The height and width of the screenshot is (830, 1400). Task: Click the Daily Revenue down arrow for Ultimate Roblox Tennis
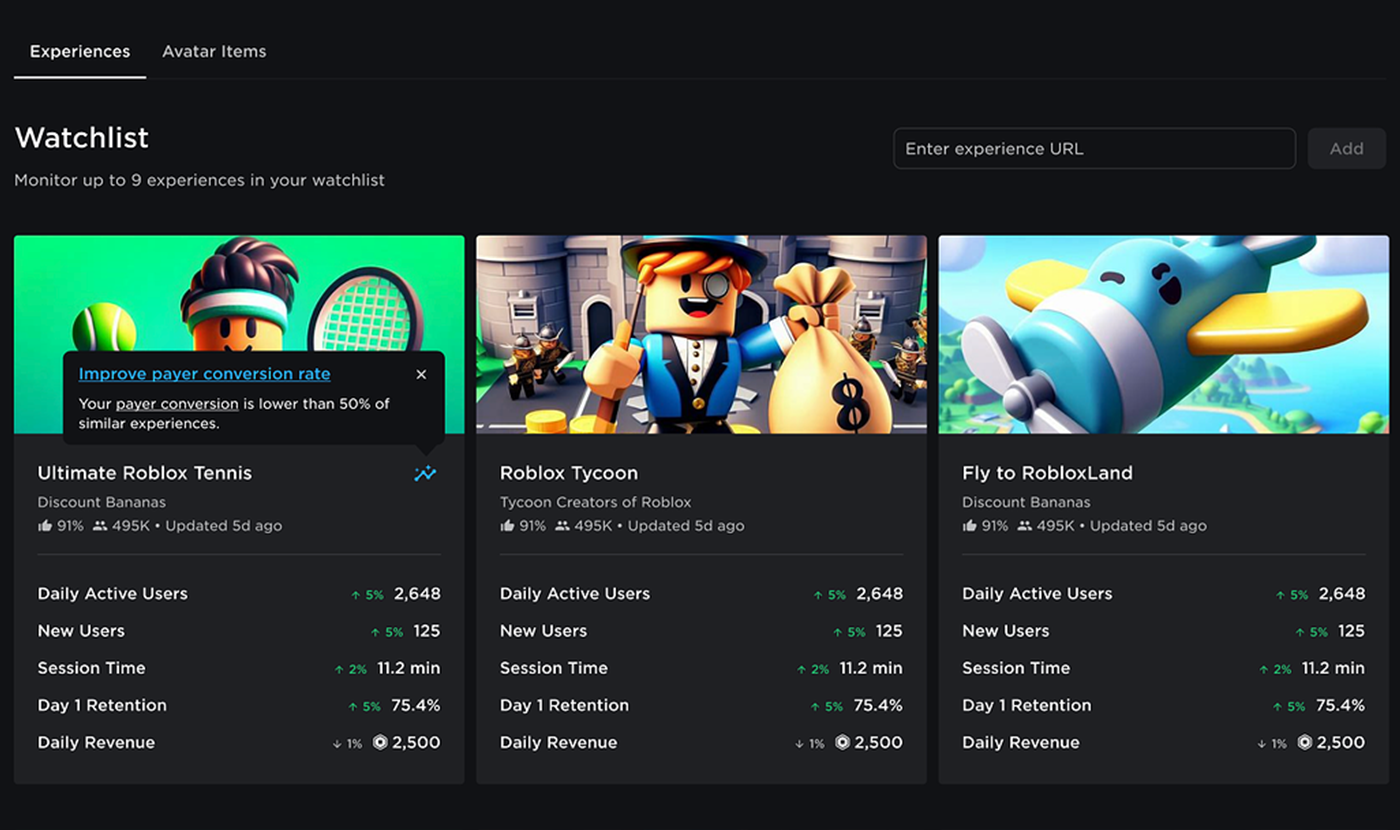pos(336,744)
